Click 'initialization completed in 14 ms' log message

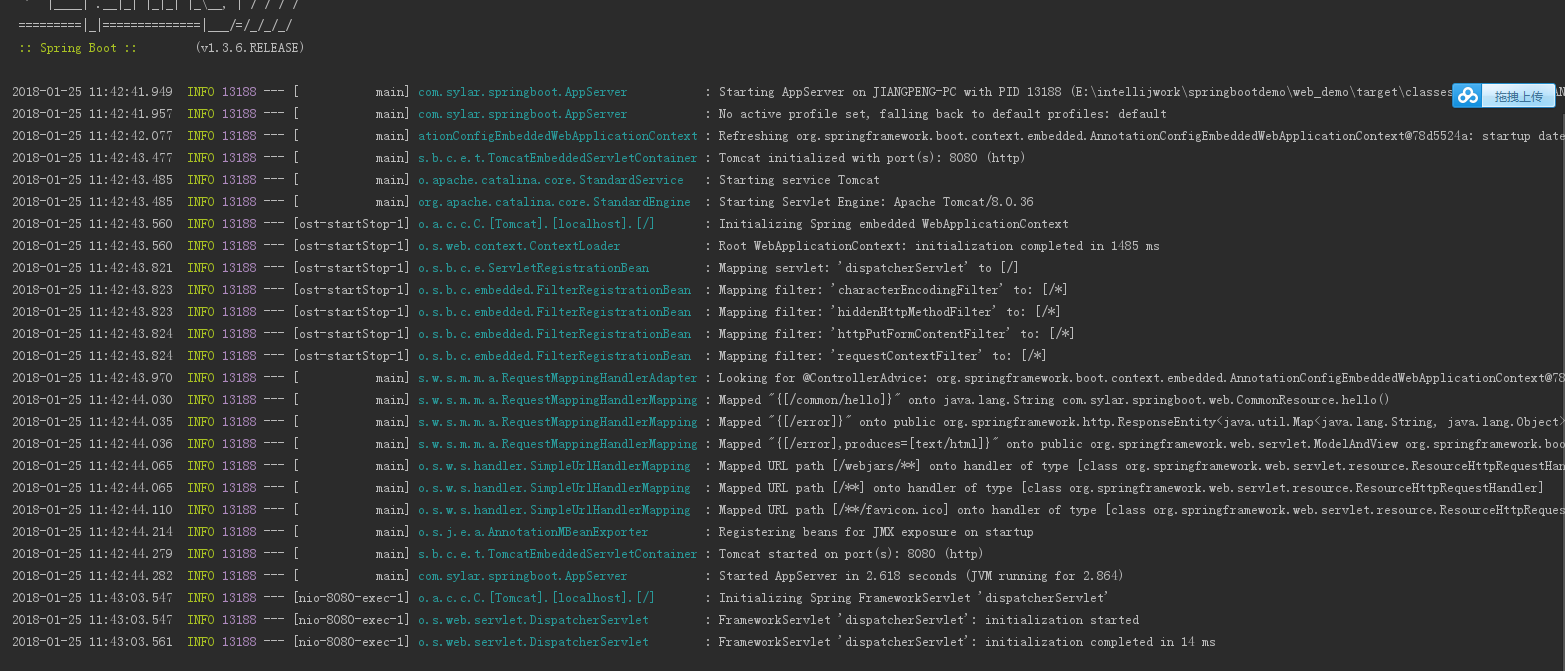(967, 642)
